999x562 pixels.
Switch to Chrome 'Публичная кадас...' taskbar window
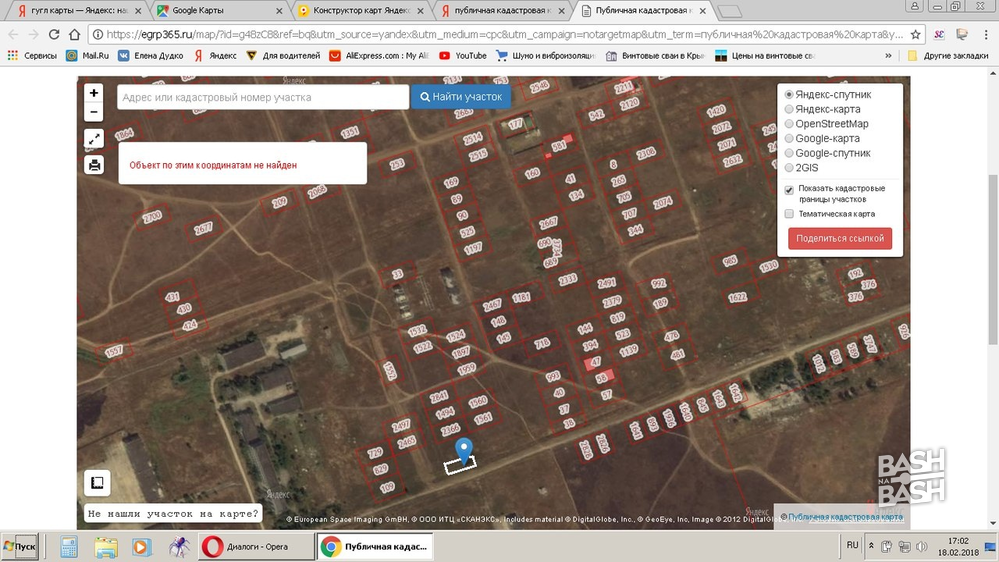[375, 547]
